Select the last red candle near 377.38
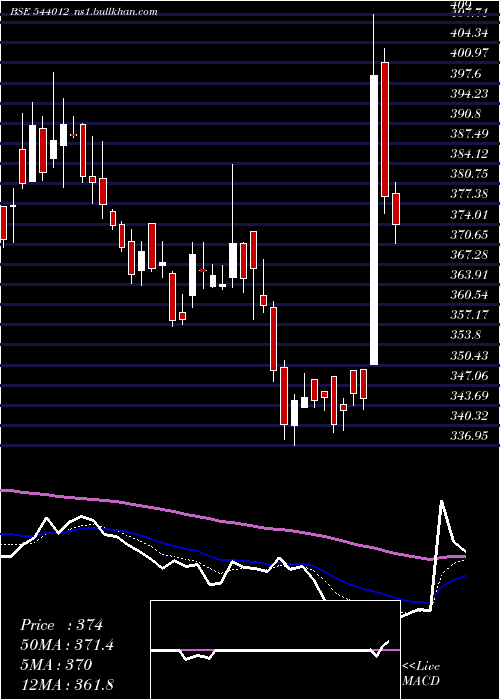The image size is (500, 700). 396,209
